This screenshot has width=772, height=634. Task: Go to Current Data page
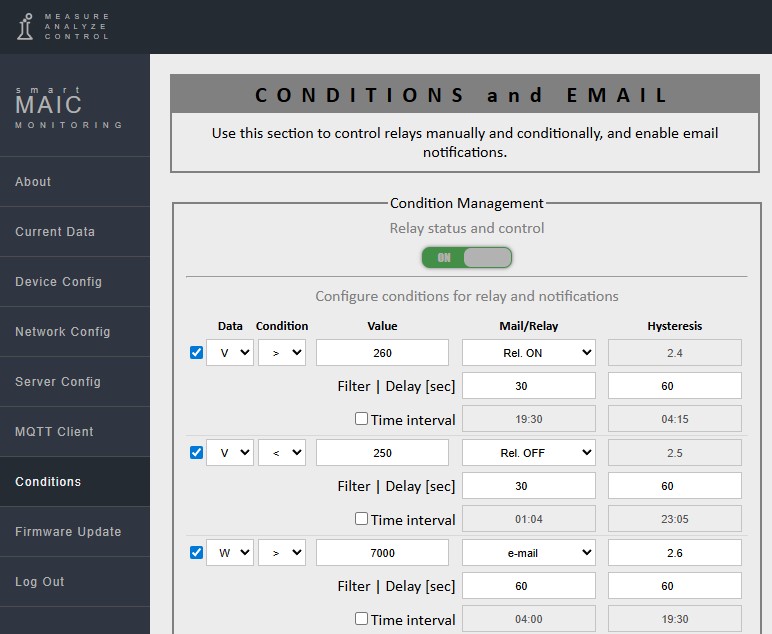click(75, 232)
